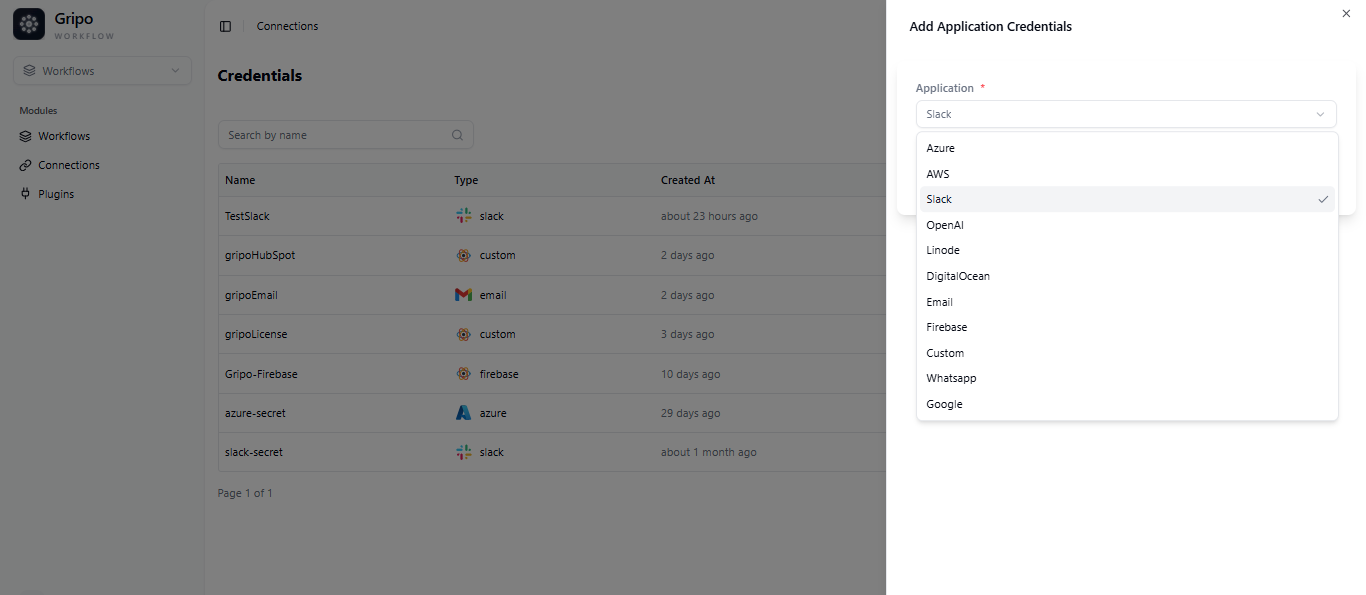1366x595 pixels.
Task: Click the TestSlack credential name
Action: click(x=246, y=216)
